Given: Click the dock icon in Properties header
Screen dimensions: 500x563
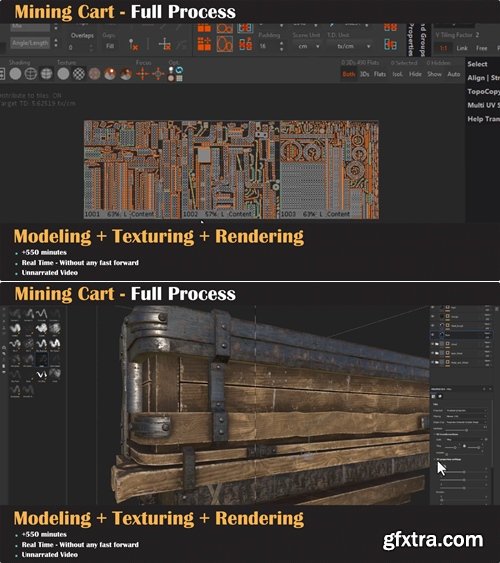Looking at the screenshot, I should click(484, 389).
